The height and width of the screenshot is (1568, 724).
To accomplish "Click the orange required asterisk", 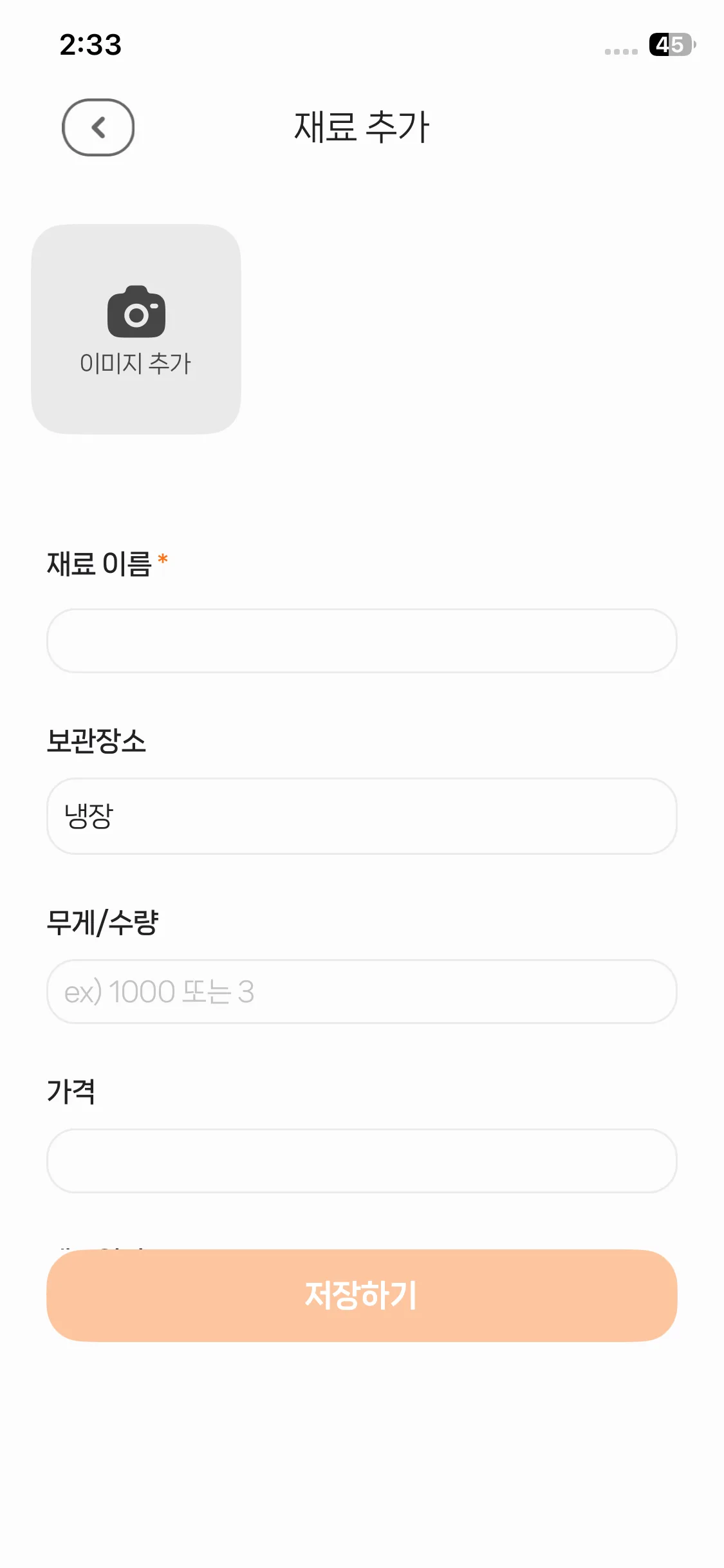I will (x=163, y=559).
